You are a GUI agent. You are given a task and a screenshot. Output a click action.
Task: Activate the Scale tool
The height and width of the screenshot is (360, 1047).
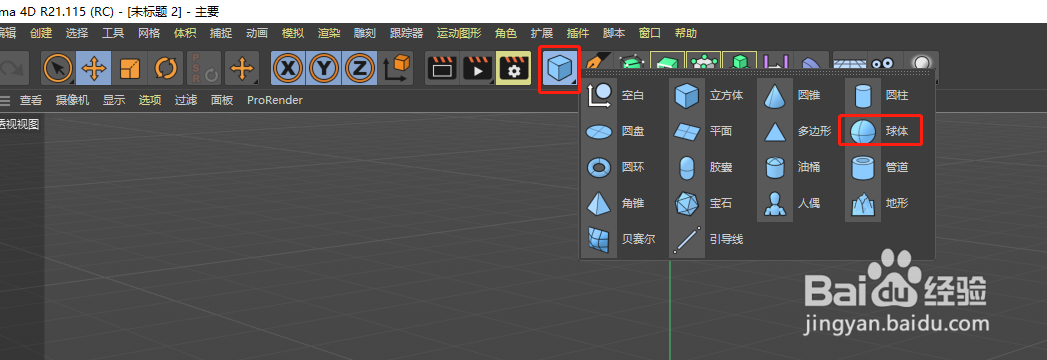click(x=129, y=68)
